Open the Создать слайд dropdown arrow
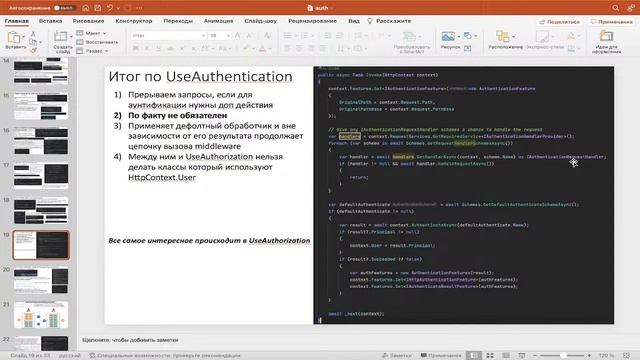Image resolution: width=640 pixels, height=360 pixels. click(x=71, y=36)
